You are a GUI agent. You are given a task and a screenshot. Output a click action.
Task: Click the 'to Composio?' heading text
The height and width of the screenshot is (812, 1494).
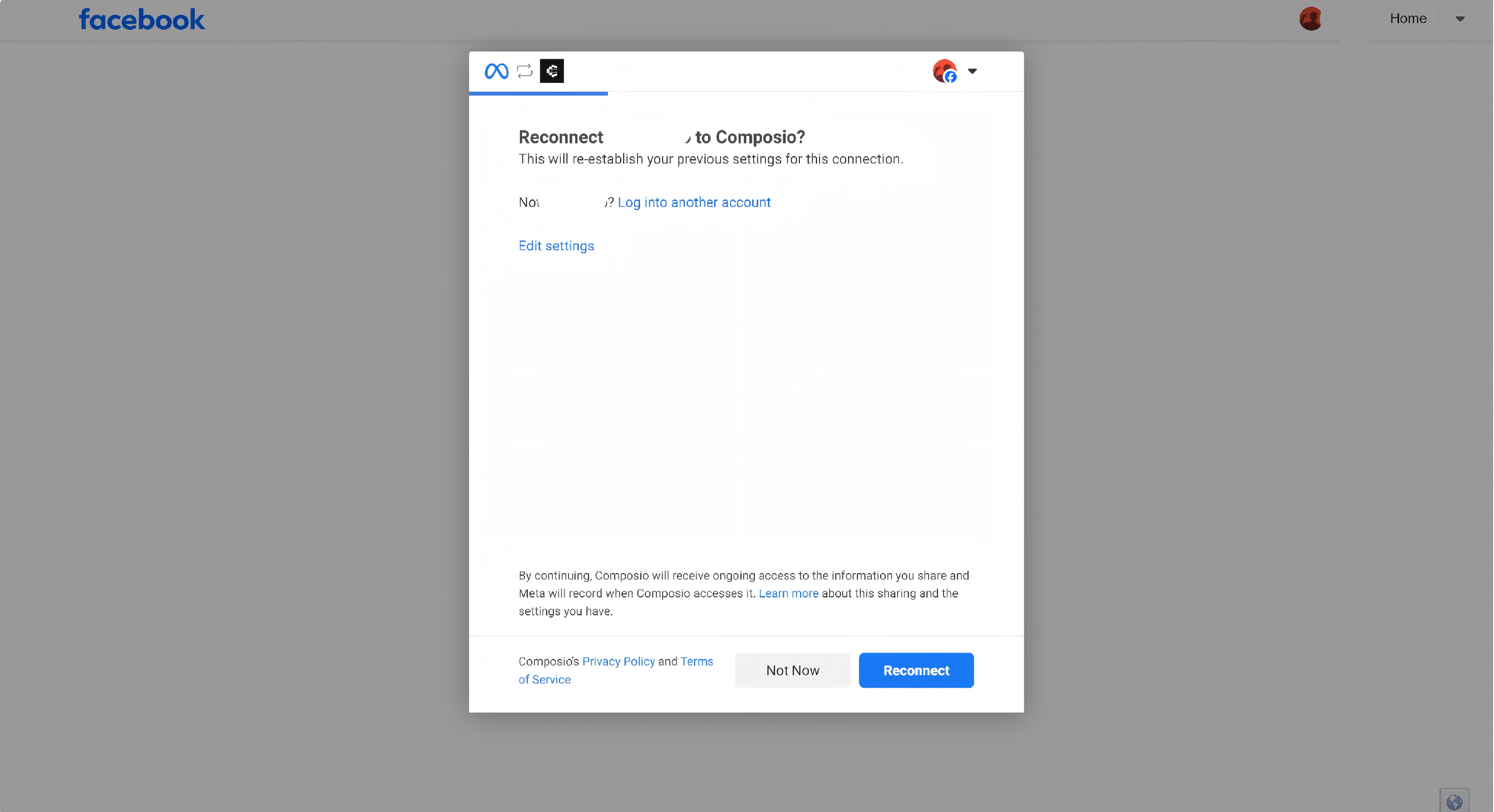point(749,137)
